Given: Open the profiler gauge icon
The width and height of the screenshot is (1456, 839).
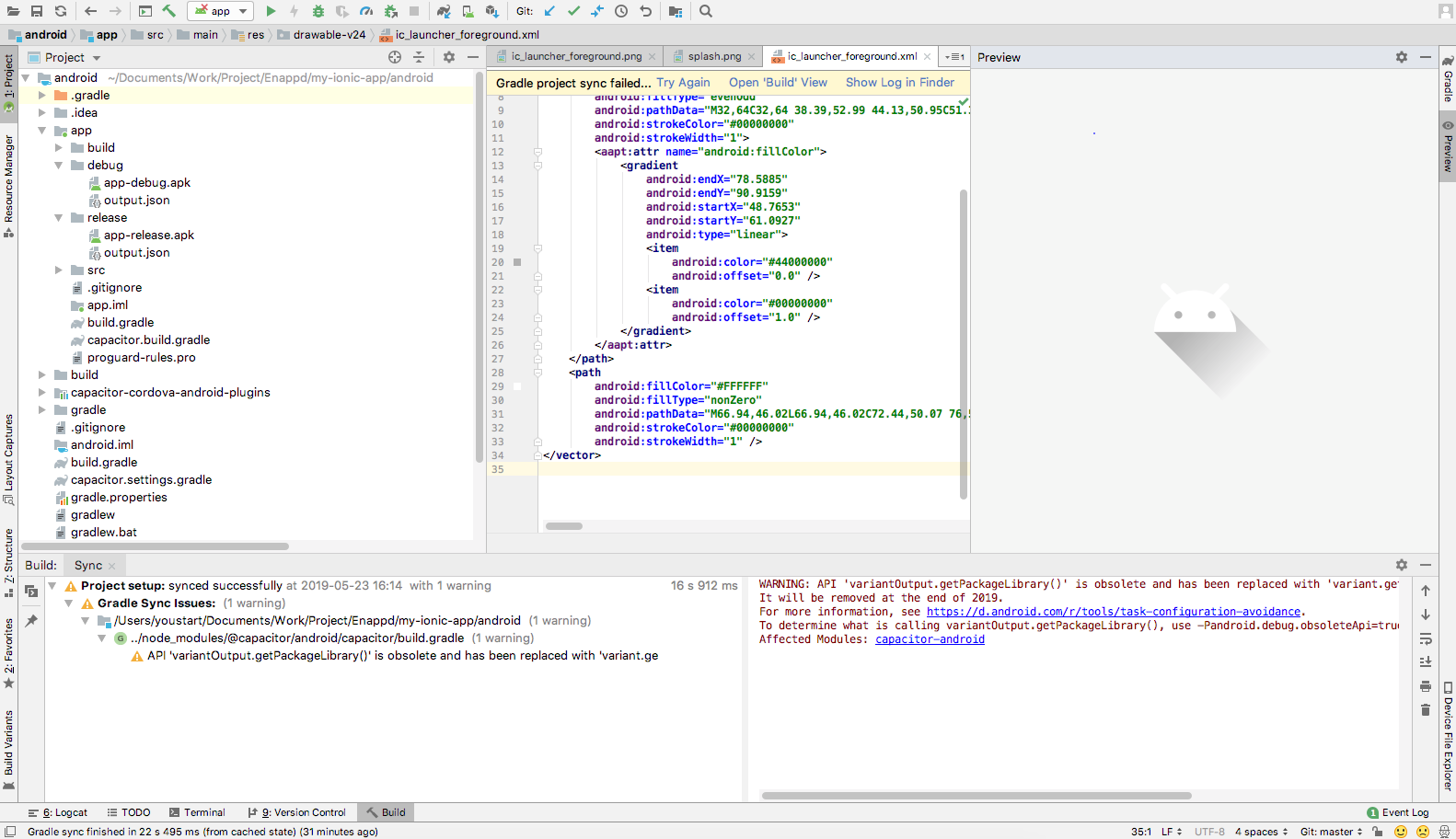Looking at the screenshot, I should [x=366, y=11].
